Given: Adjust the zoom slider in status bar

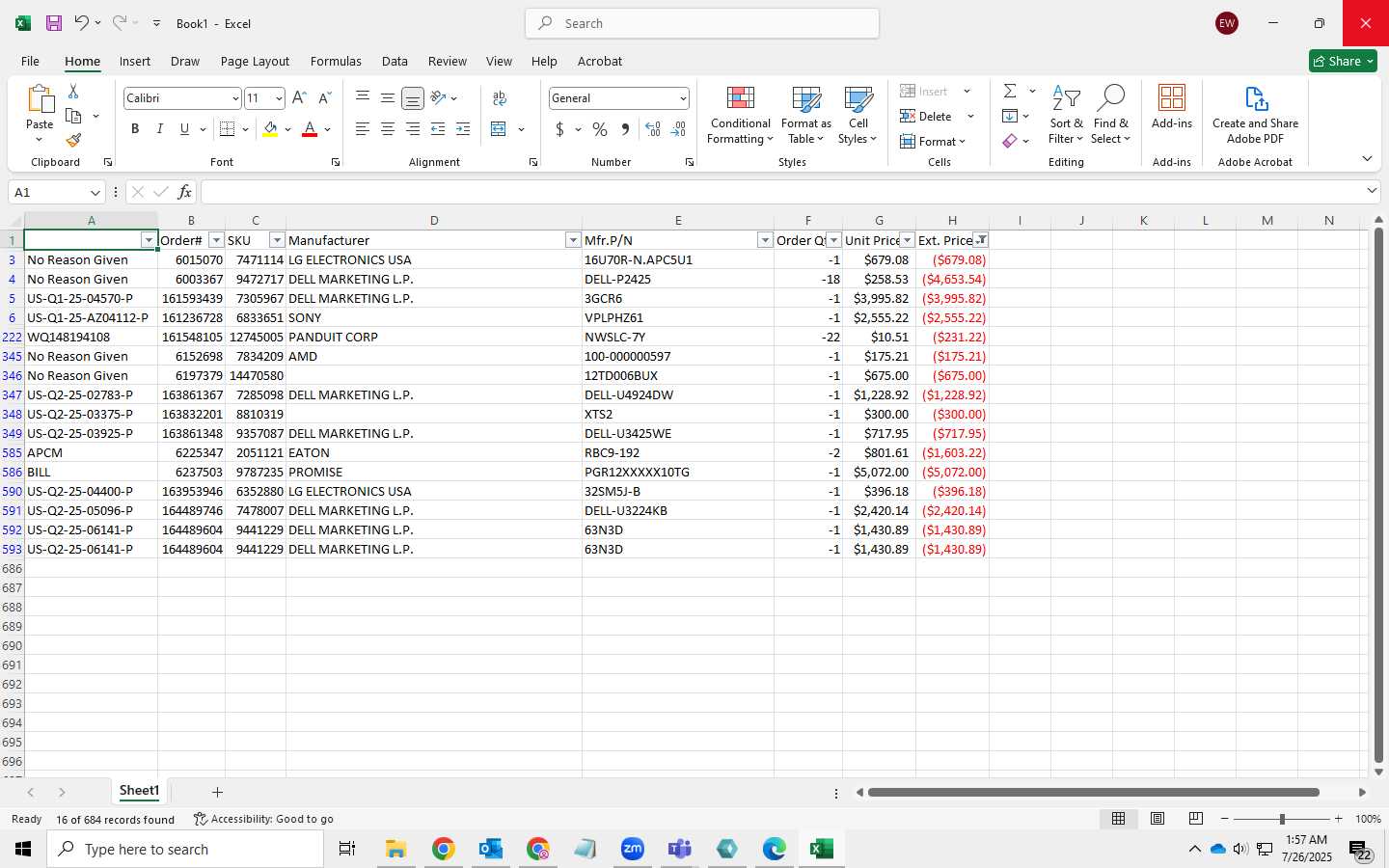Looking at the screenshot, I should (1282, 819).
